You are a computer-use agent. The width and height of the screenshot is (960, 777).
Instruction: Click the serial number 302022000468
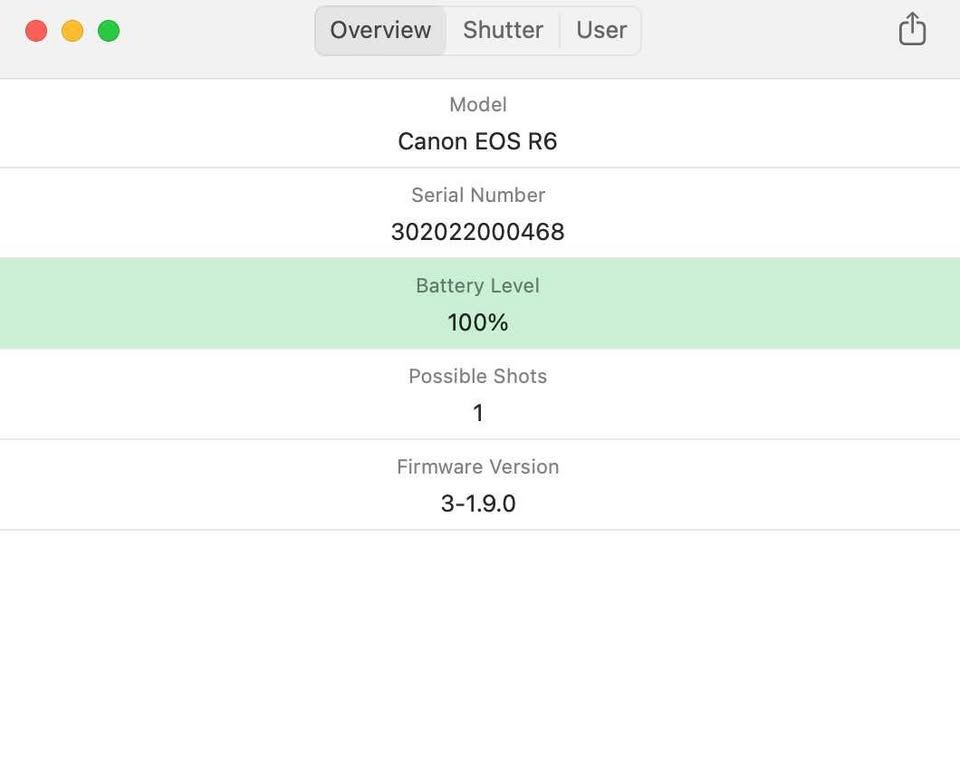[478, 232]
